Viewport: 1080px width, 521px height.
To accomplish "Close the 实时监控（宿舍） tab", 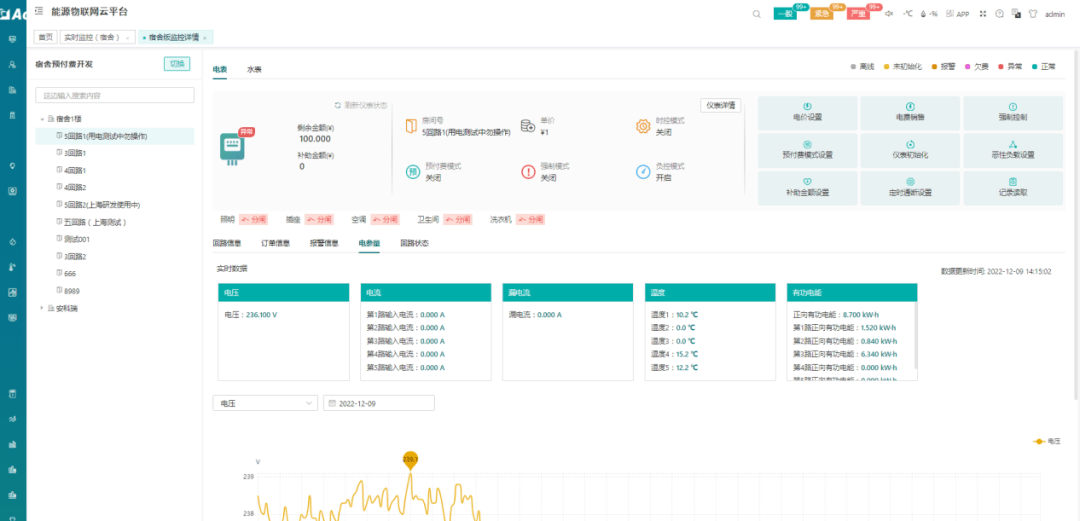I will pyautogui.click(x=127, y=38).
